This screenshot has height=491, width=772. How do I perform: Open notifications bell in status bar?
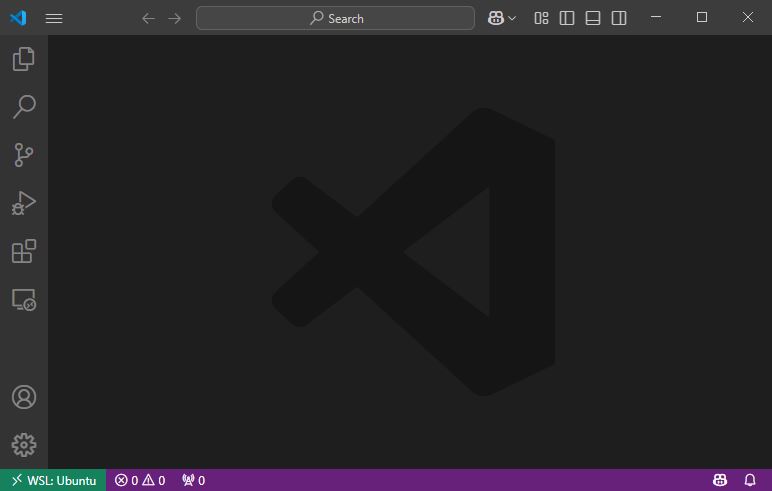pos(749,480)
